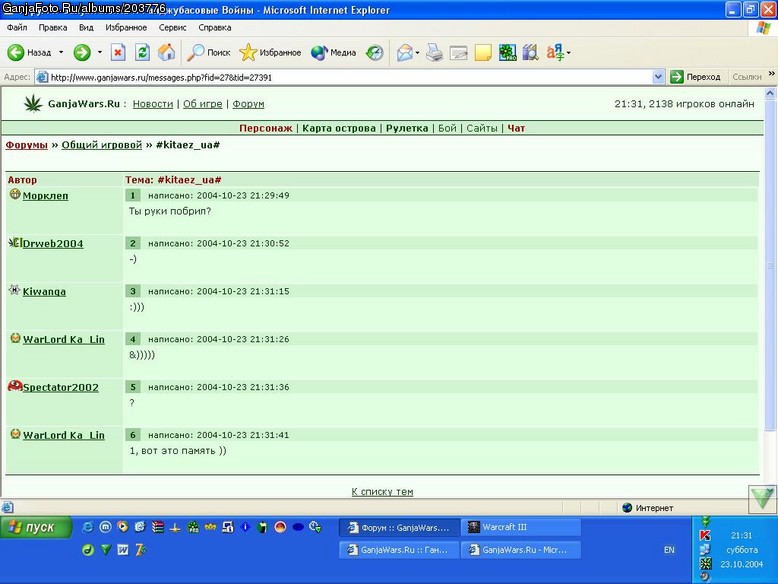Open the History clock icon
This screenshot has height=584, width=778.
tap(375, 53)
